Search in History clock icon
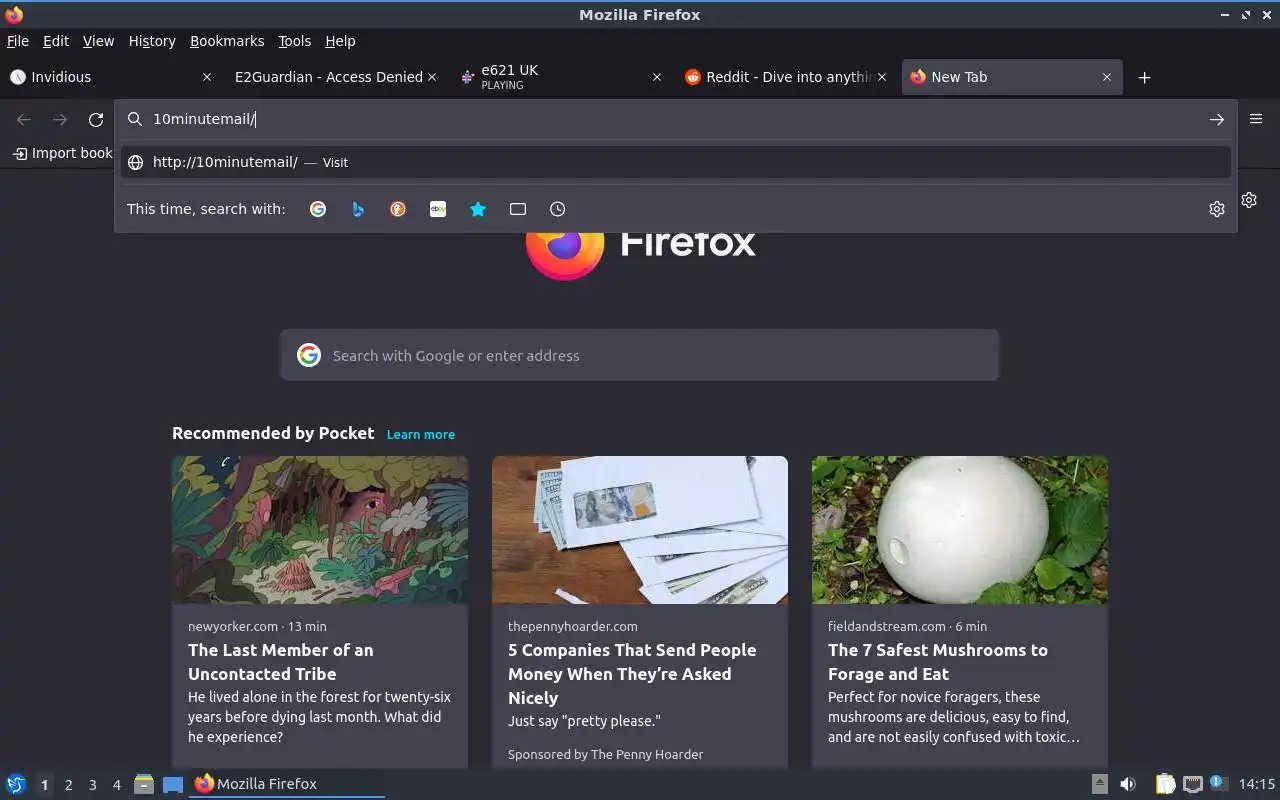The image size is (1280, 800). pos(558,209)
